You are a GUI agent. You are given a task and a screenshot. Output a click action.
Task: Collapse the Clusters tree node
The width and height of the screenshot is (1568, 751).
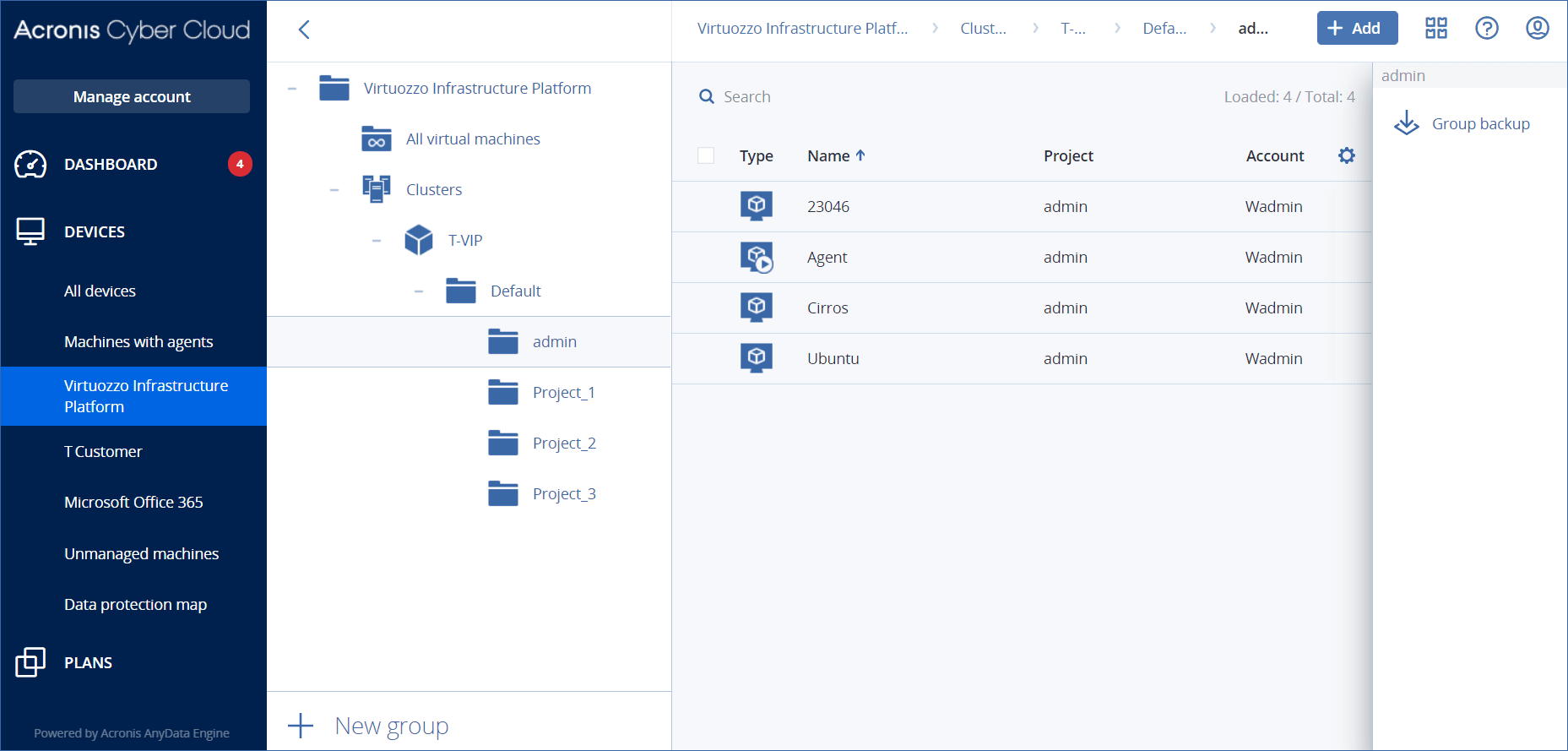tap(334, 190)
